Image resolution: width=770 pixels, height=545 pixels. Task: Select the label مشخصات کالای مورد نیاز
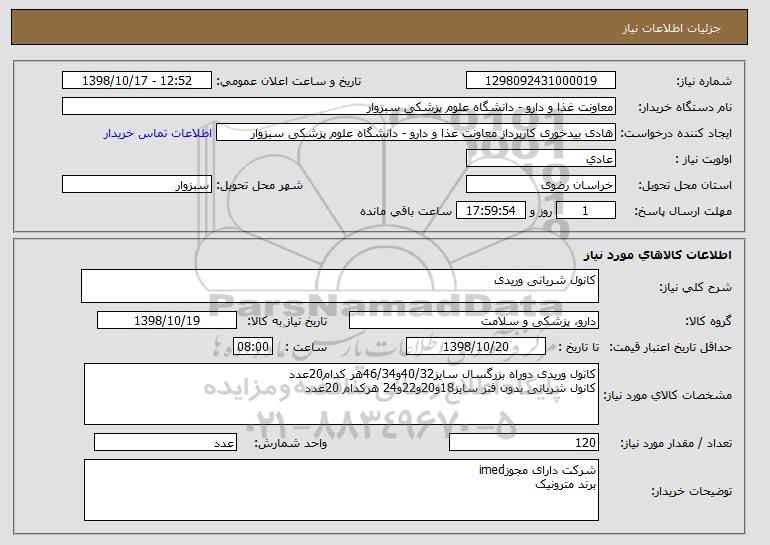[x=667, y=395]
